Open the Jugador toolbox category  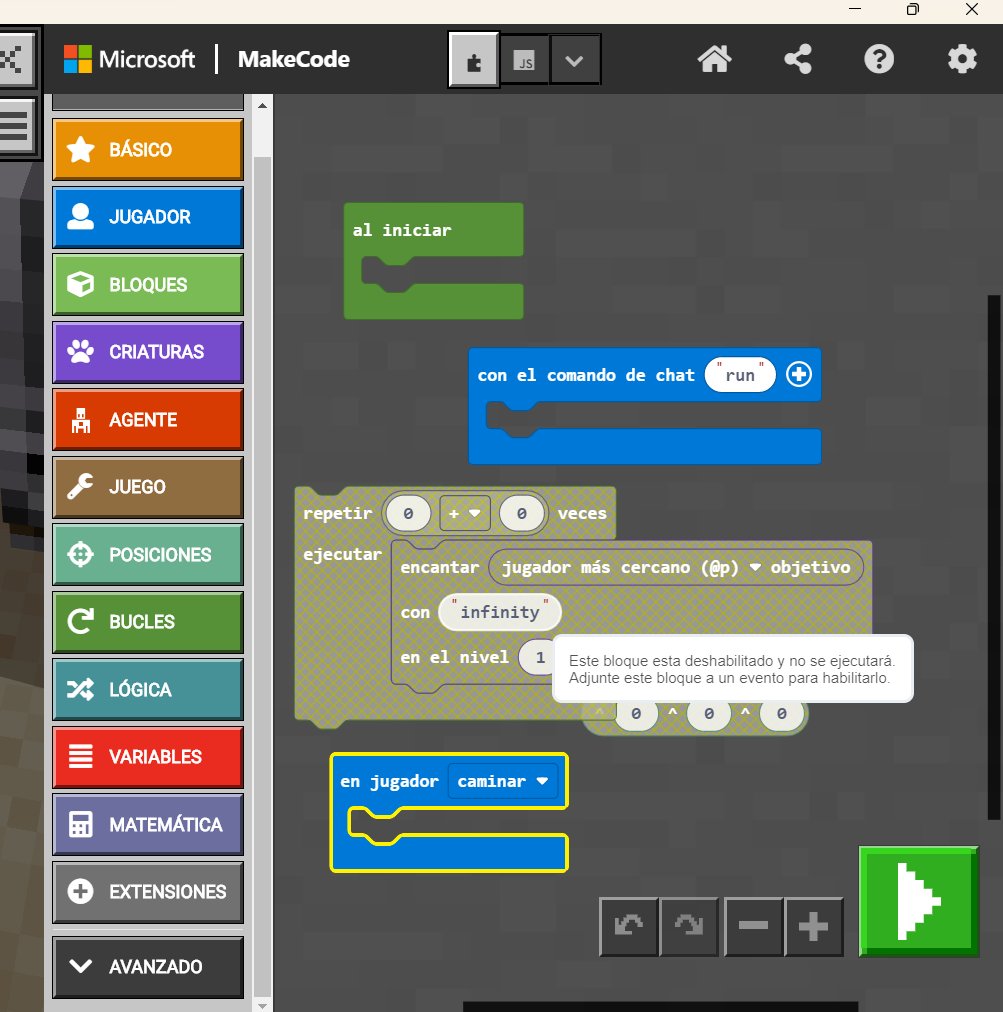tap(148, 217)
